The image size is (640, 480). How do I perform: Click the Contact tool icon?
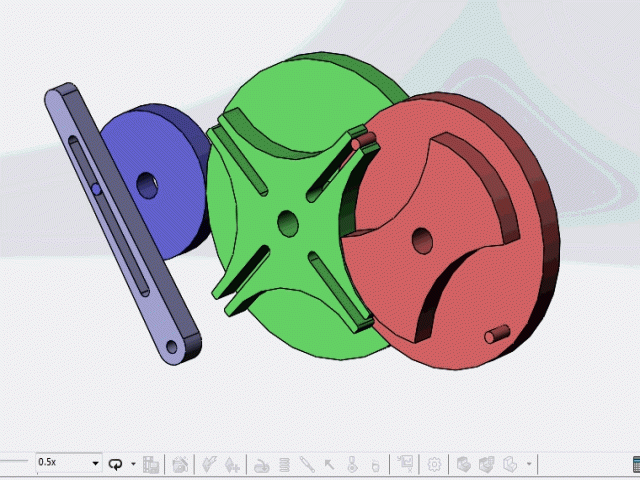[x=352, y=464]
